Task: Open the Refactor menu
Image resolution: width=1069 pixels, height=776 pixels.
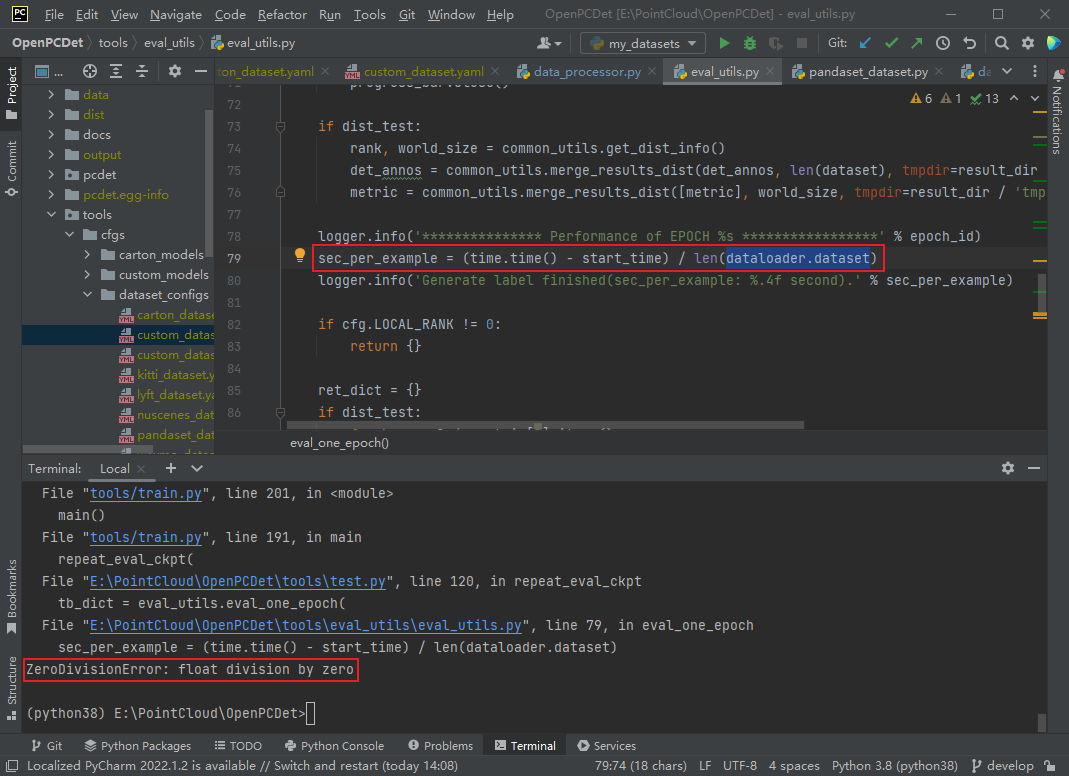Action: (x=282, y=14)
